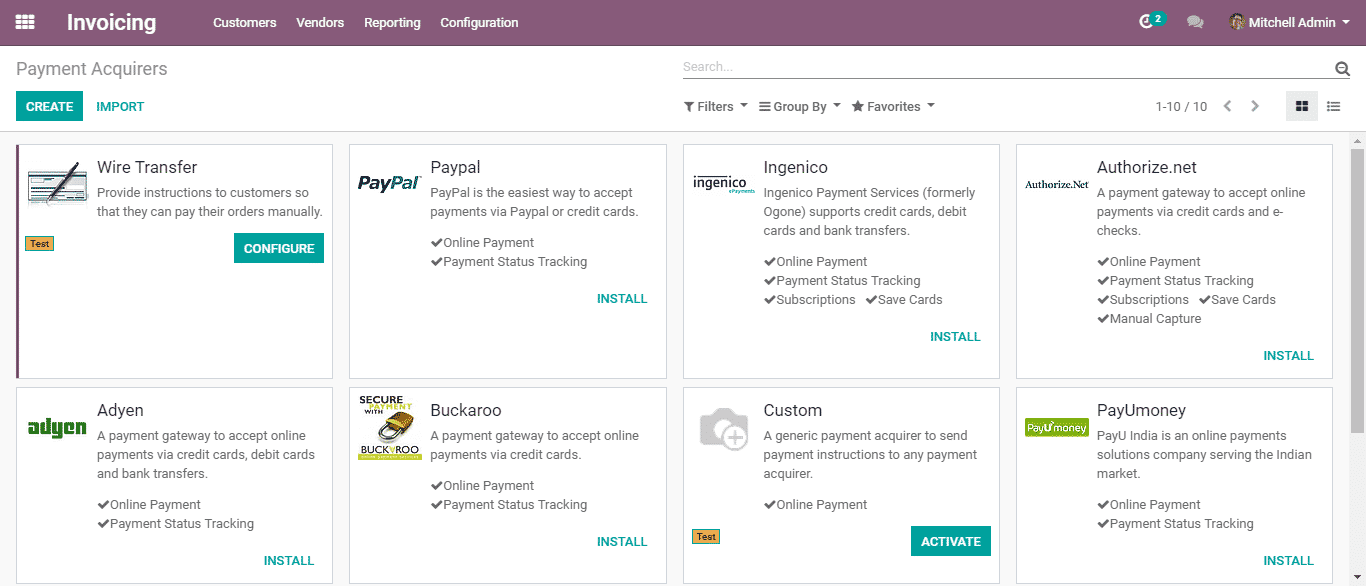The width and height of the screenshot is (1366, 586).
Task: Open the Customers menu
Action: [244, 22]
